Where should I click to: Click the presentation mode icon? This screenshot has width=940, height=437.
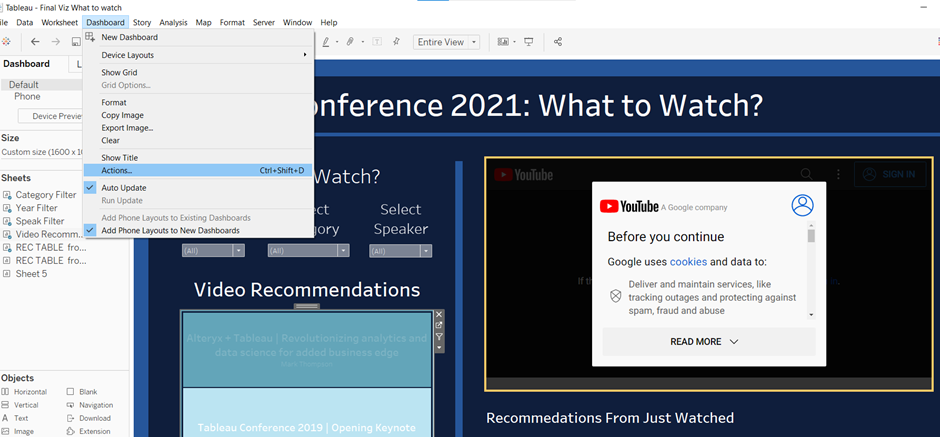(528, 42)
